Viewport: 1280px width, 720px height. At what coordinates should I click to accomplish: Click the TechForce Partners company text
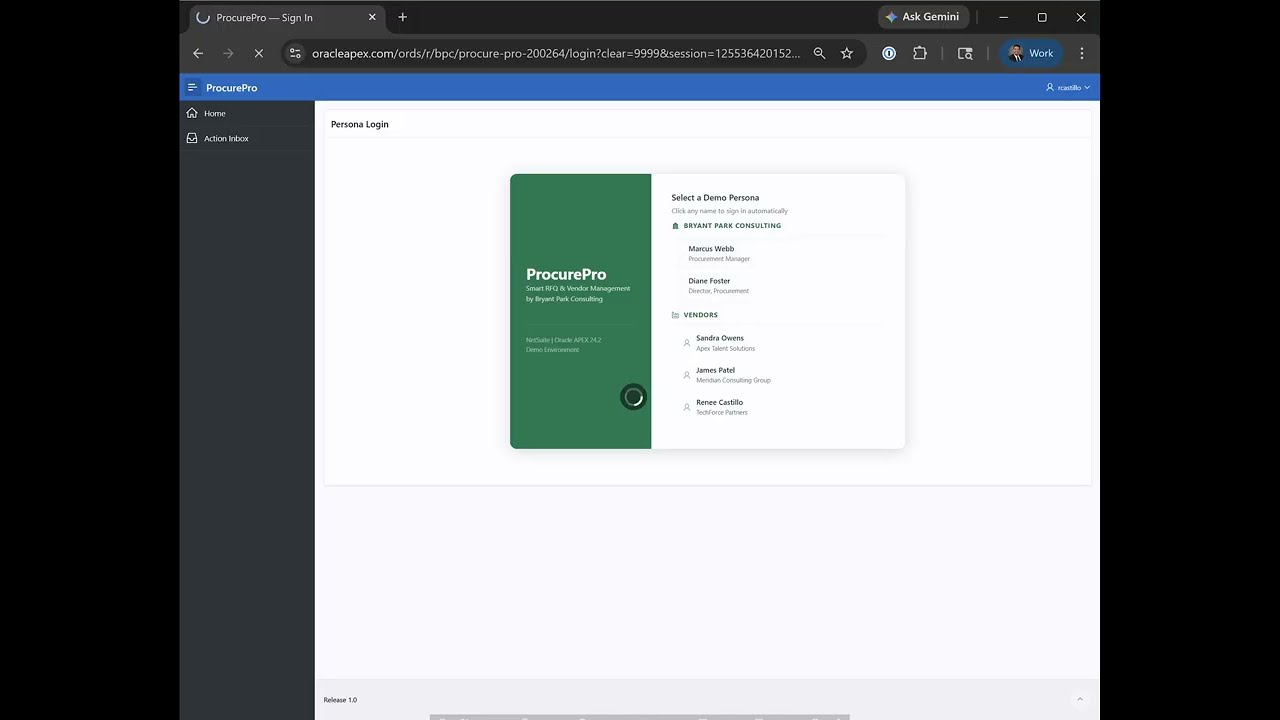(x=722, y=413)
